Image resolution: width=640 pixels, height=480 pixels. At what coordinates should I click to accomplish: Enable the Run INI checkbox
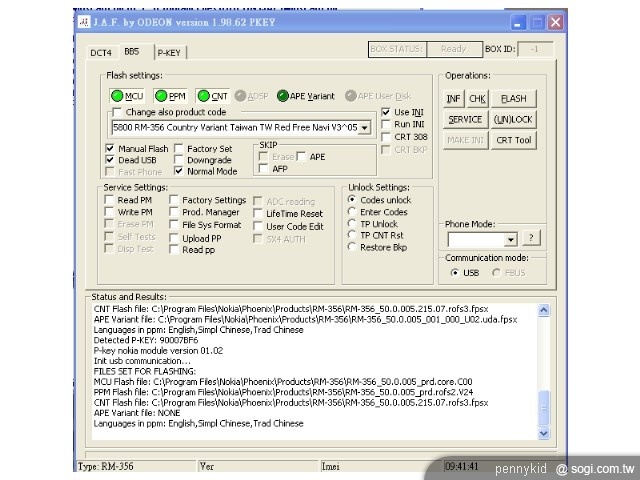[386, 124]
